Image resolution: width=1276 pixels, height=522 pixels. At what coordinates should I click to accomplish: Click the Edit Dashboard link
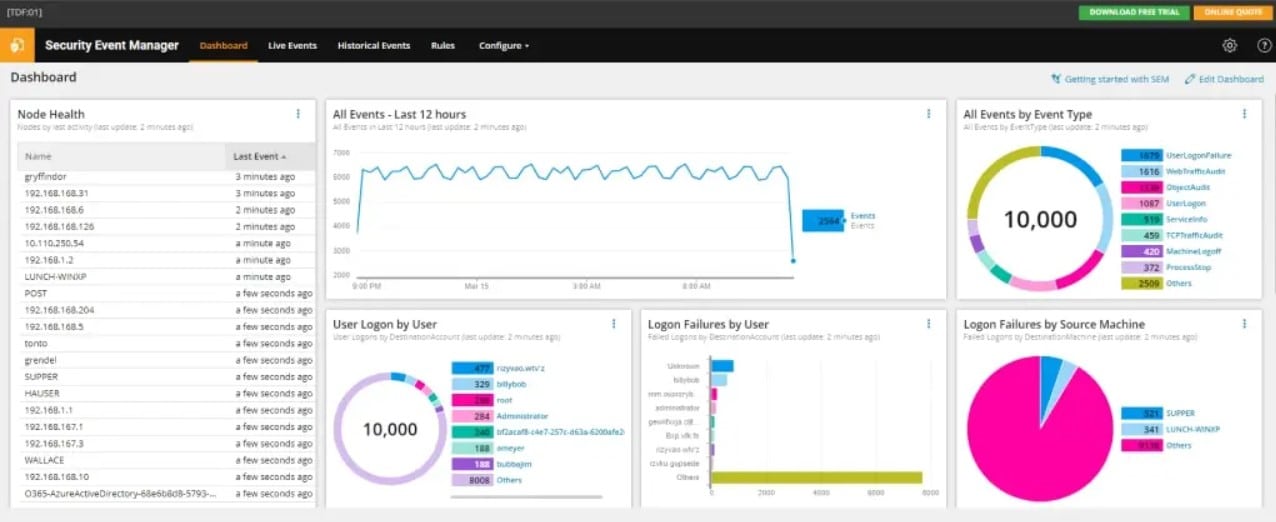(x=1232, y=79)
